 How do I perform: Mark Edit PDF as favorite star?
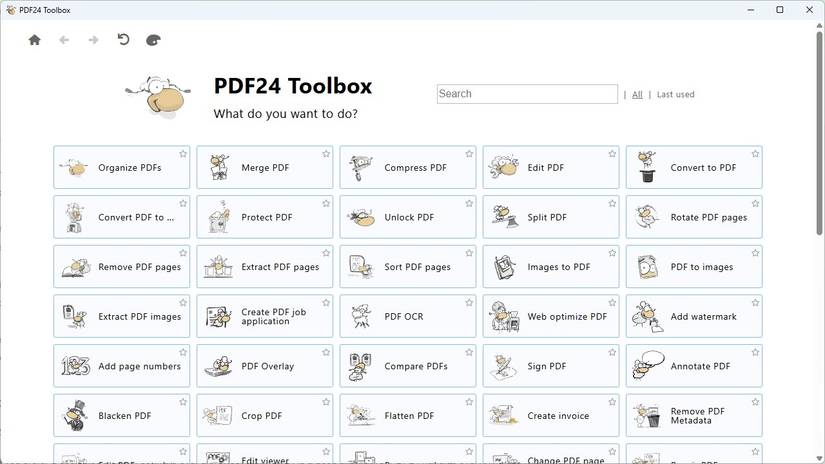point(612,154)
